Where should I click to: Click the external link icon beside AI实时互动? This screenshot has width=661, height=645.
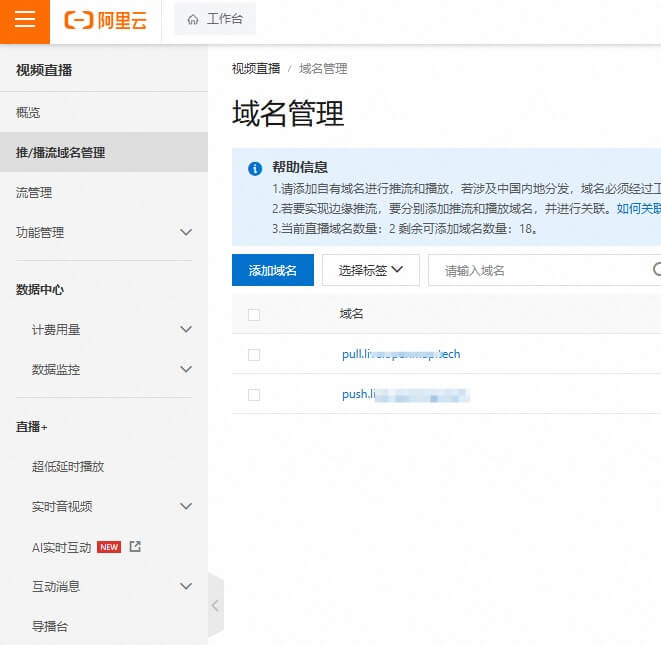tap(136, 547)
